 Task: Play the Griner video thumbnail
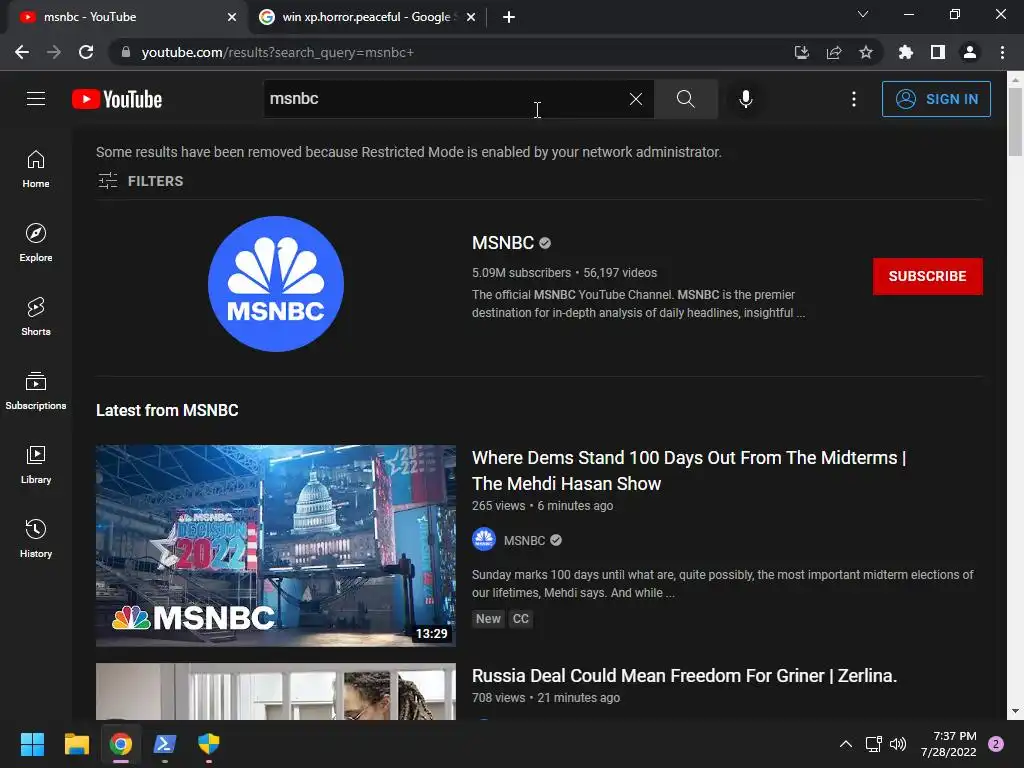coord(276,692)
